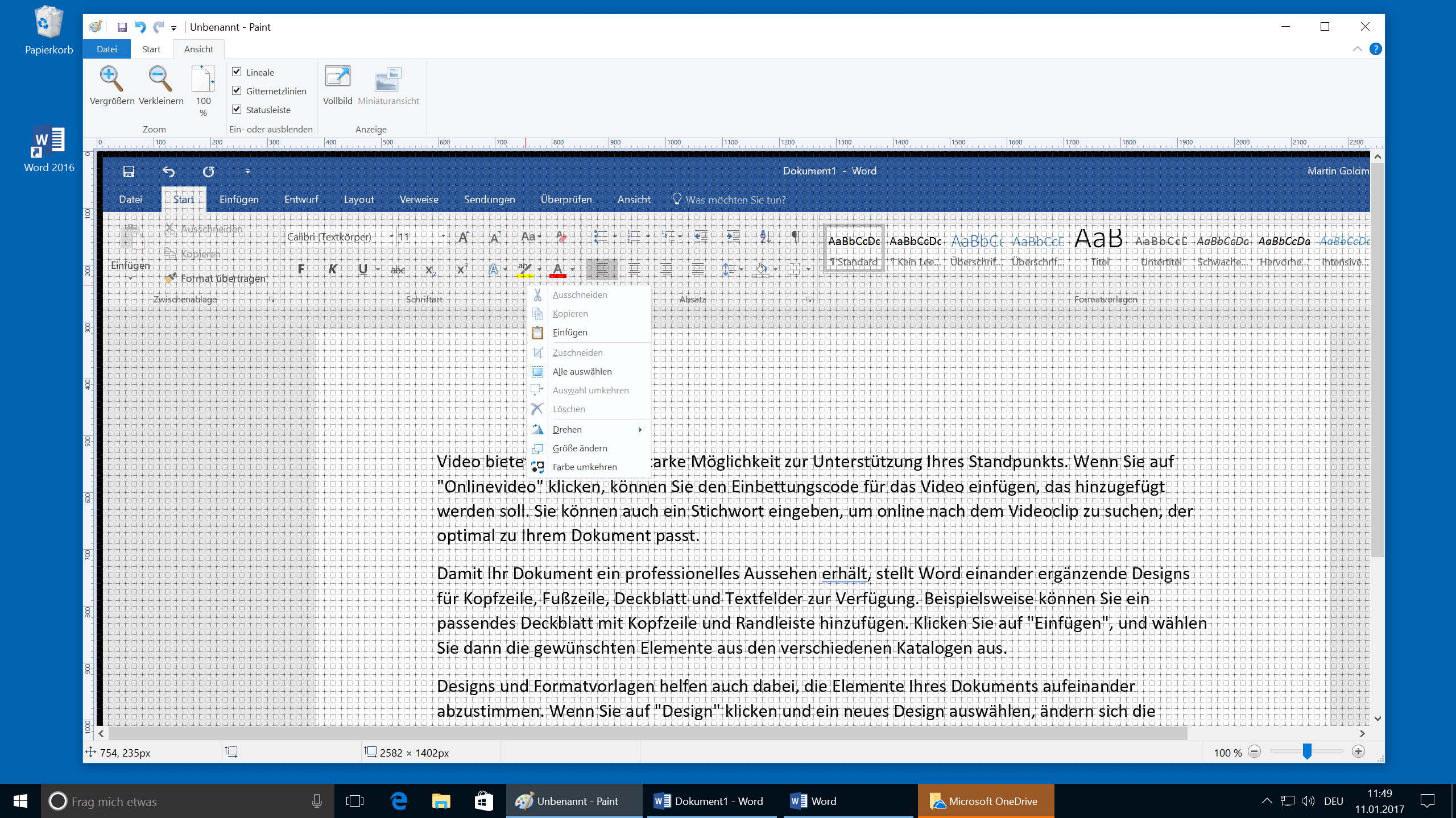Open the Windows Store taskbar icon
The height and width of the screenshot is (818, 1456).
coord(483,802)
